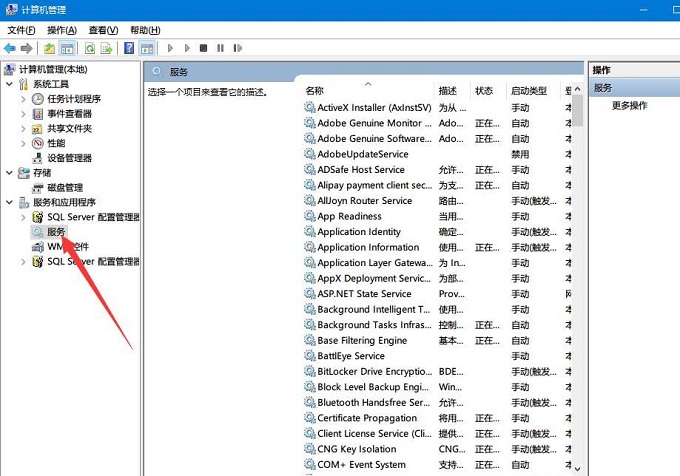The width and height of the screenshot is (680, 476).
Task: Select the 设备管理器 icon in tree
Action: (x=37, y=158)
